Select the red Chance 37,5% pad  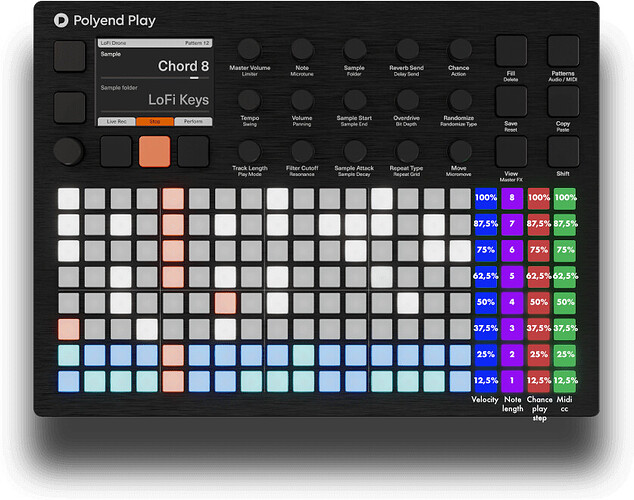(x=539, y=329)
